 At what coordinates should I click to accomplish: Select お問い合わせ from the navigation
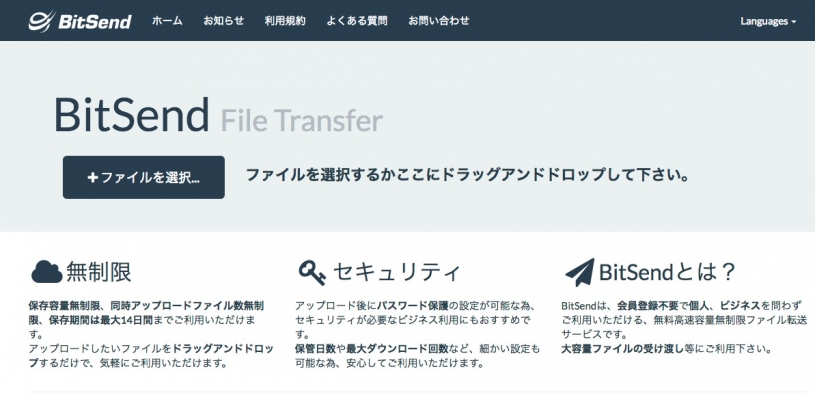pyautogui.click(x=439, y=21)
